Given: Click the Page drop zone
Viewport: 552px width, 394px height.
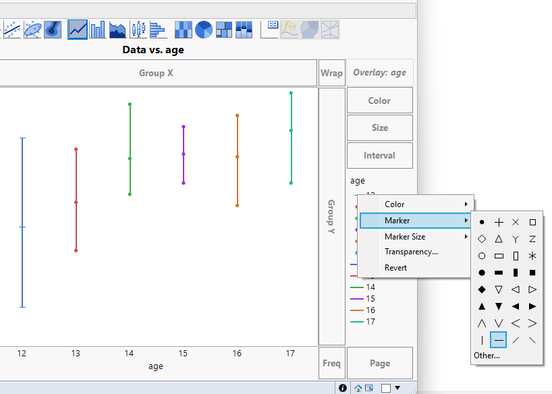Looking at the screenshot, I should (x=380, y=363).
